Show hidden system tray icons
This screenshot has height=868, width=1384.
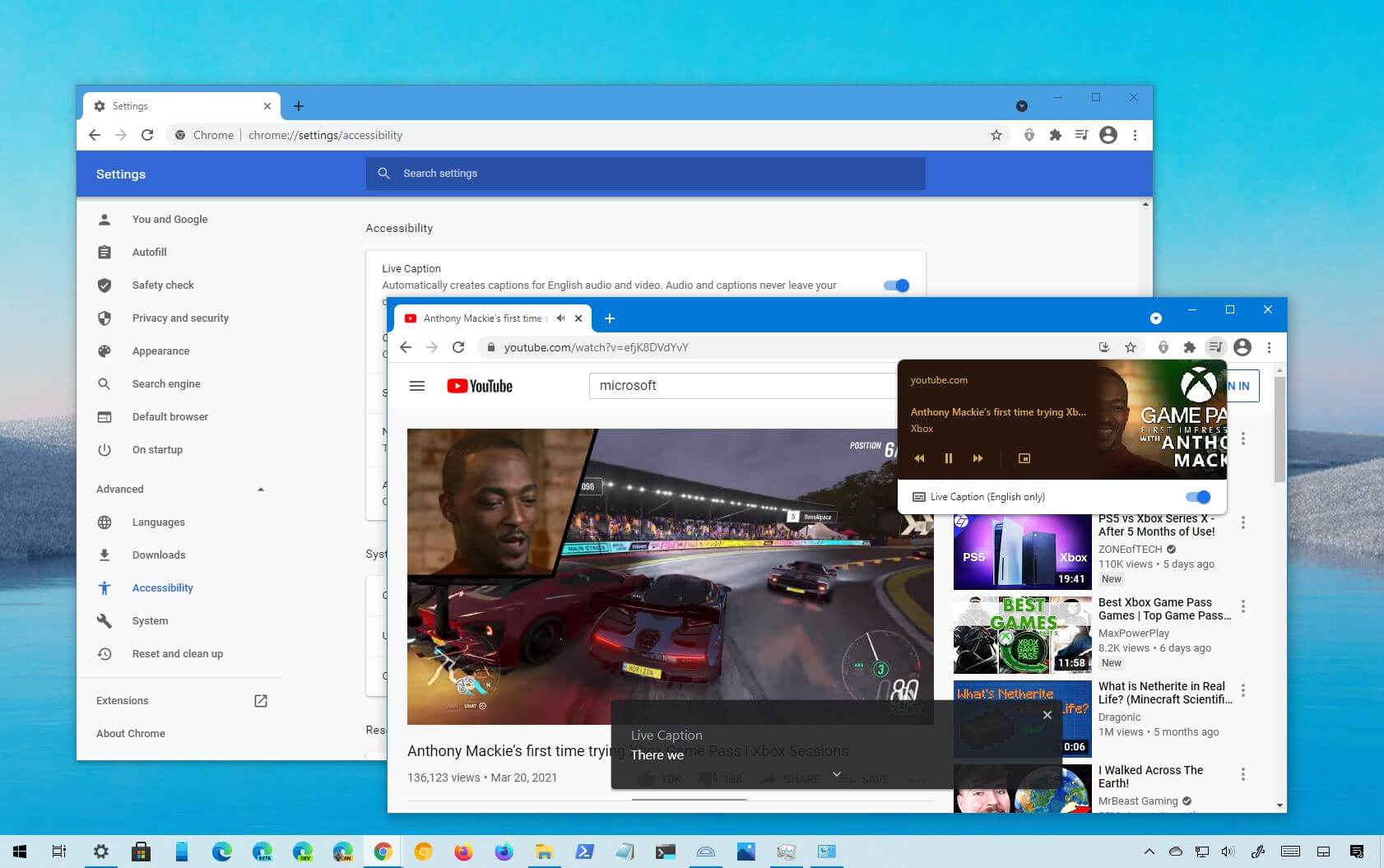coord(1149,852)
